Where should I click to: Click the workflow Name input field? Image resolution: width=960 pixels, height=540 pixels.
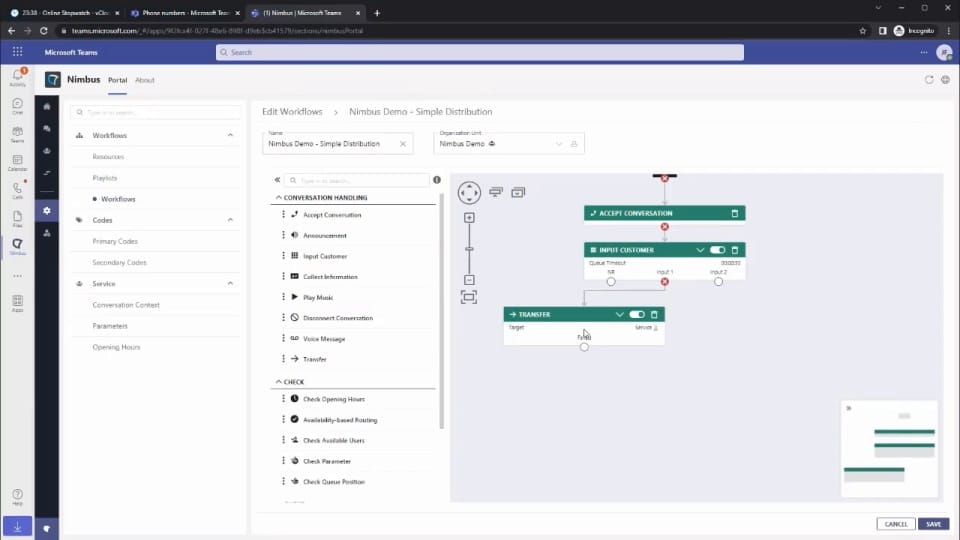click(330, 144)
